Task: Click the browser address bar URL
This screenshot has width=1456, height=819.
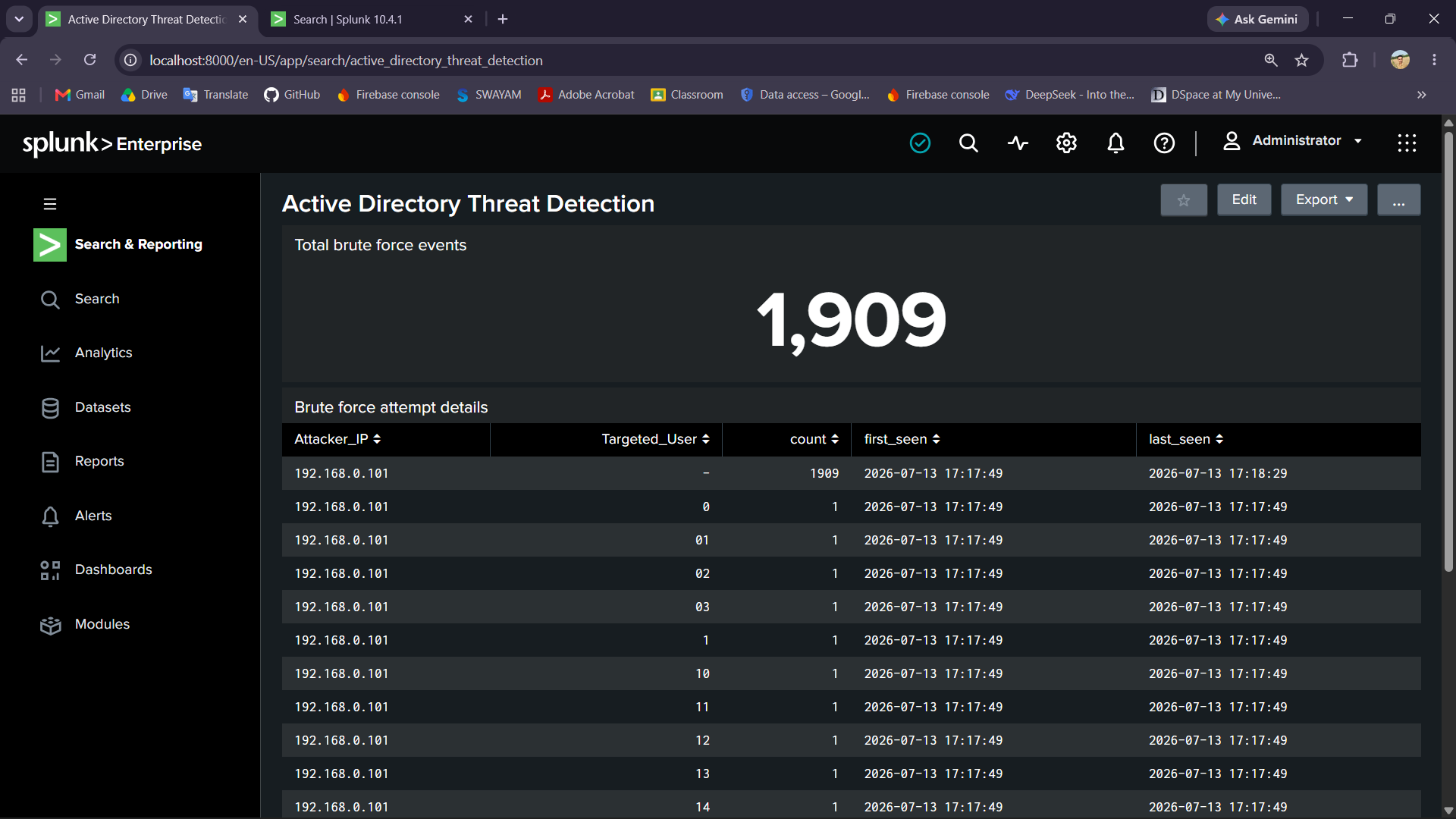Action: 346,60
